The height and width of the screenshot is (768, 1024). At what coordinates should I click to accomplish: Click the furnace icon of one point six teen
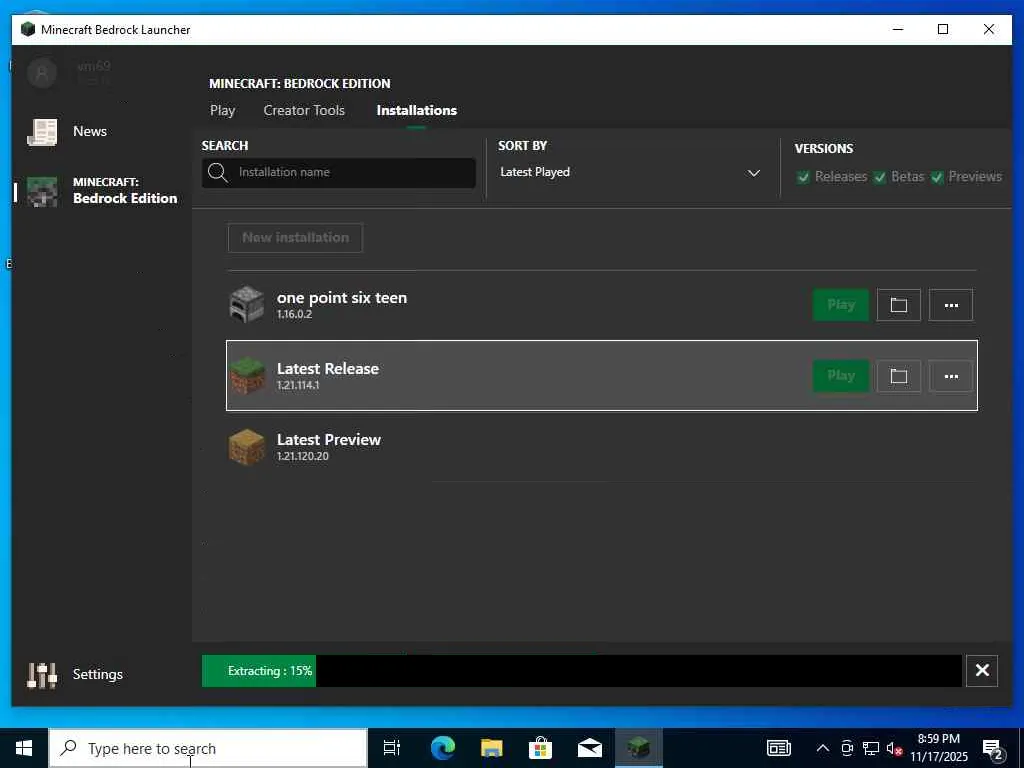(x=247, y=304)
